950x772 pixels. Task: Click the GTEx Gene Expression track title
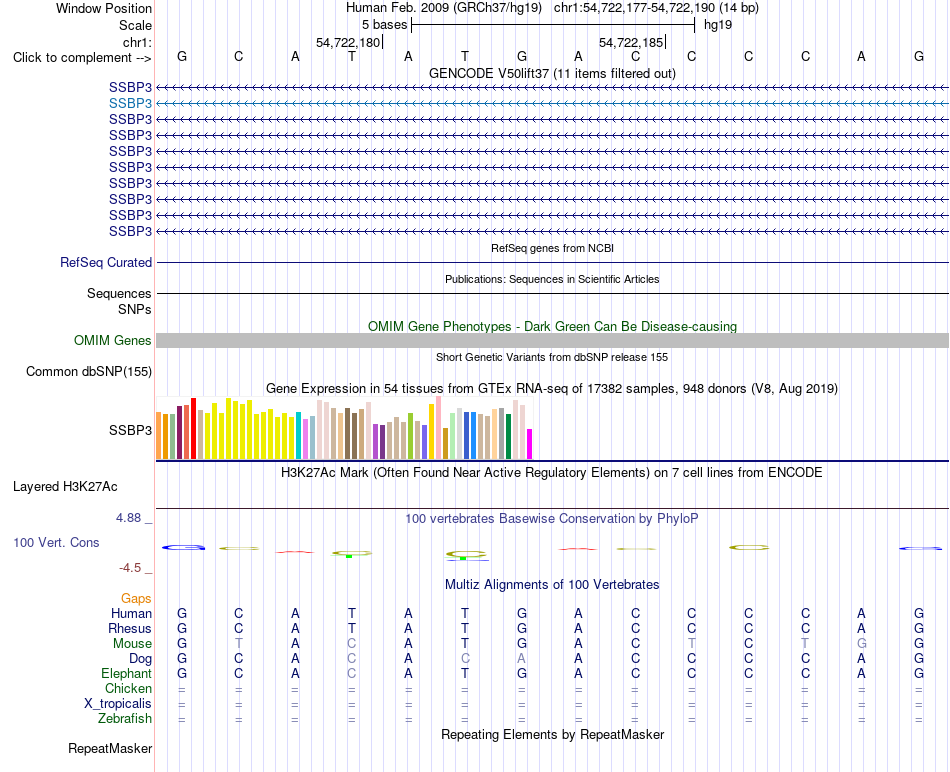tap(552, 388)
